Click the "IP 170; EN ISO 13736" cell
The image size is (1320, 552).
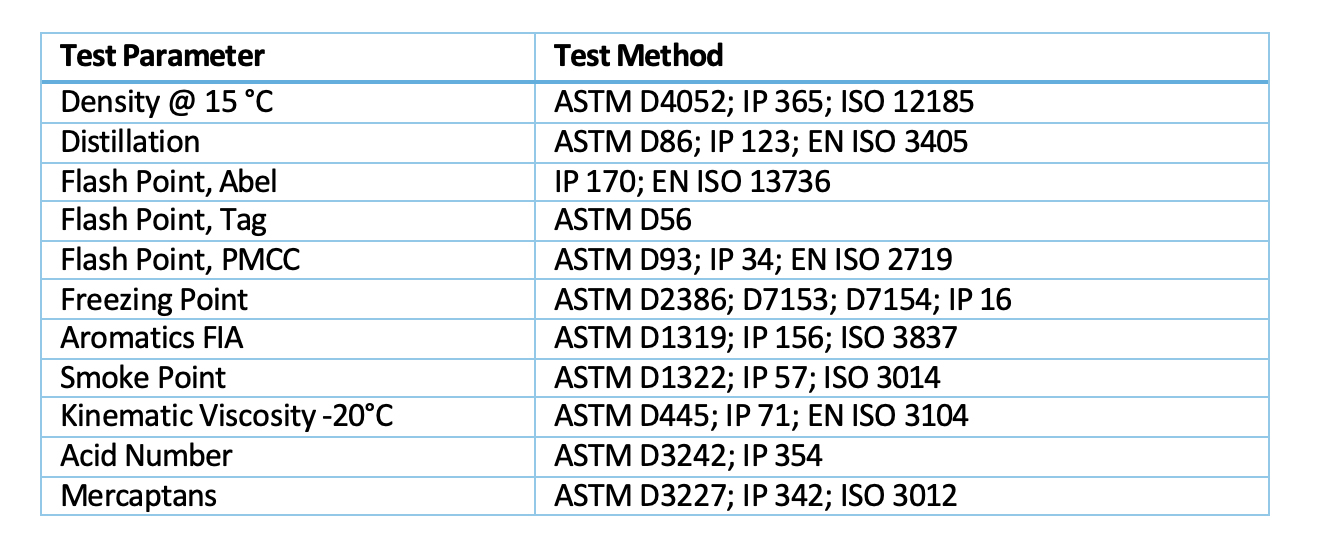(692, 181)
